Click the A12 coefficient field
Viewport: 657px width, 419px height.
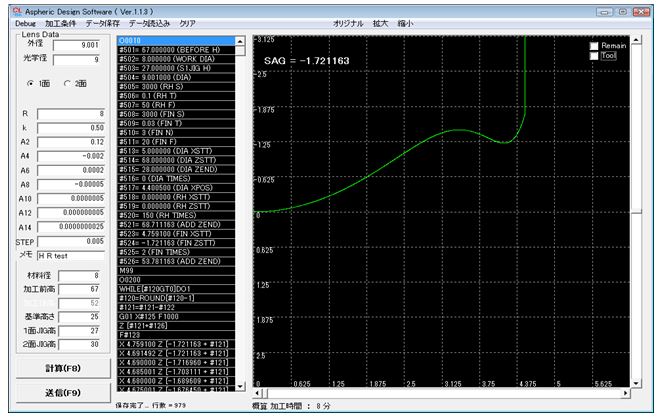71,213
